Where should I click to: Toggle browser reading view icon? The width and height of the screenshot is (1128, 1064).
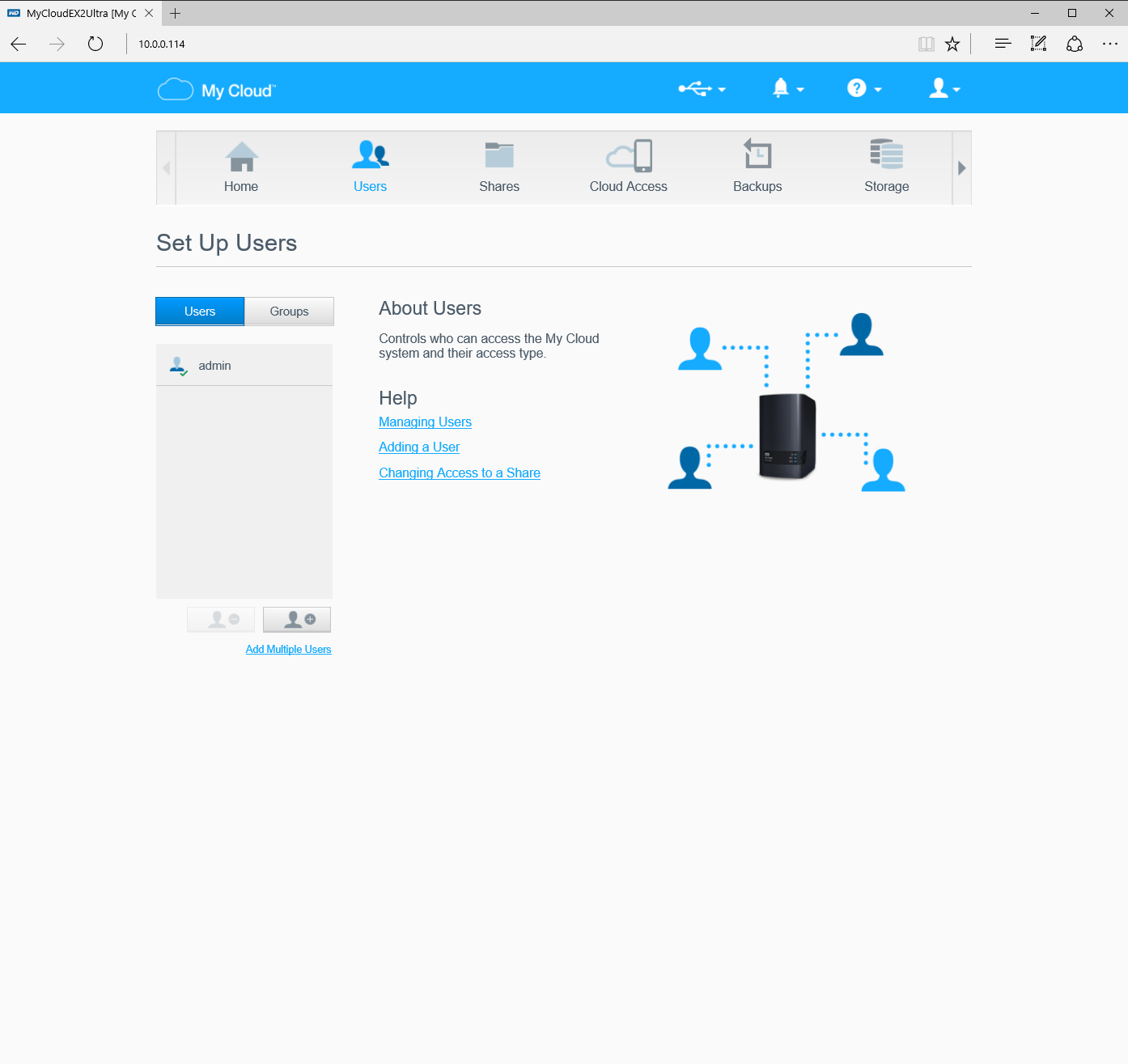pos(927,44)
